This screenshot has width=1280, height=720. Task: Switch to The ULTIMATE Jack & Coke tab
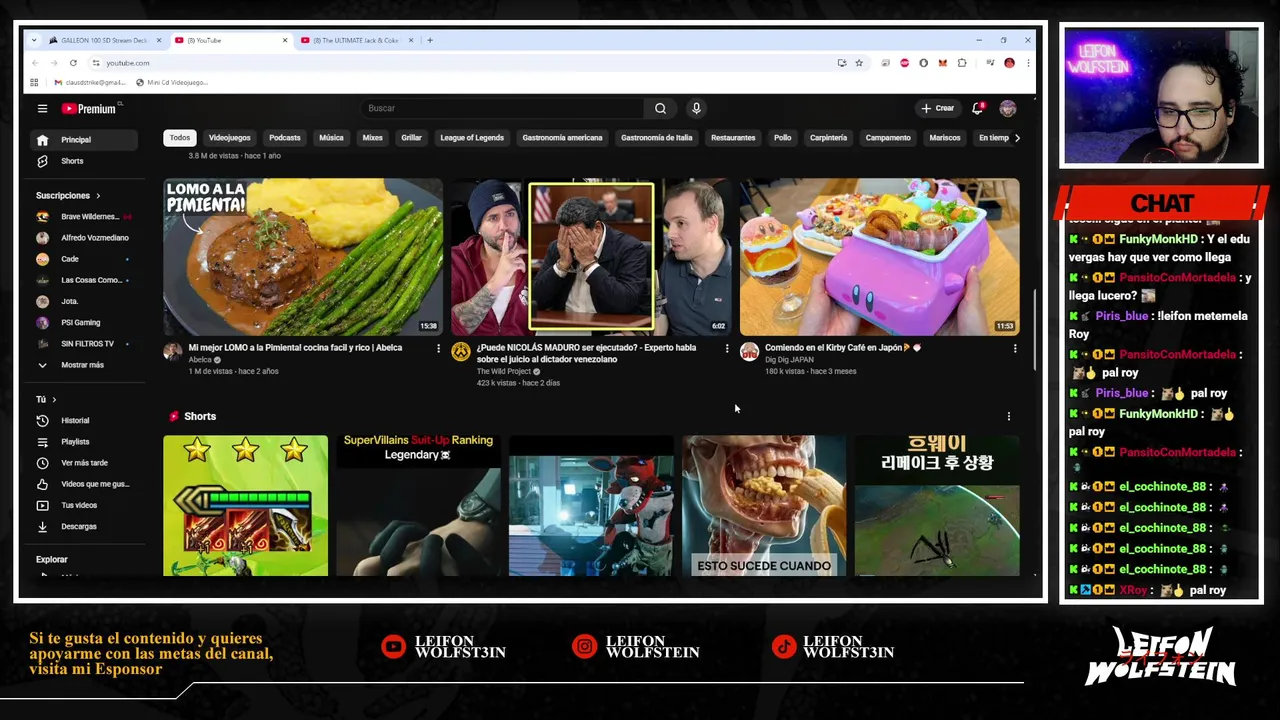pos(356,40)
